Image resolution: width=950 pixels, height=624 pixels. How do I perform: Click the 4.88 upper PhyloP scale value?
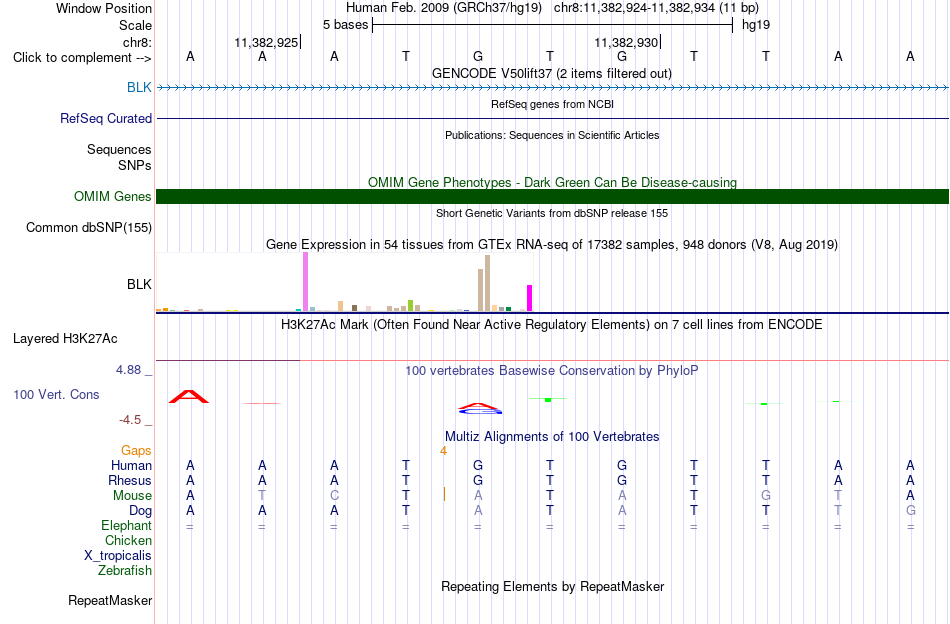click(128, 370)
